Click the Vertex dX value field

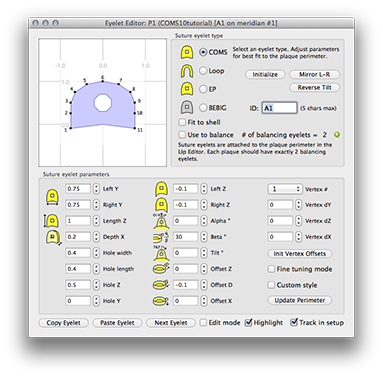coord(280,237)
